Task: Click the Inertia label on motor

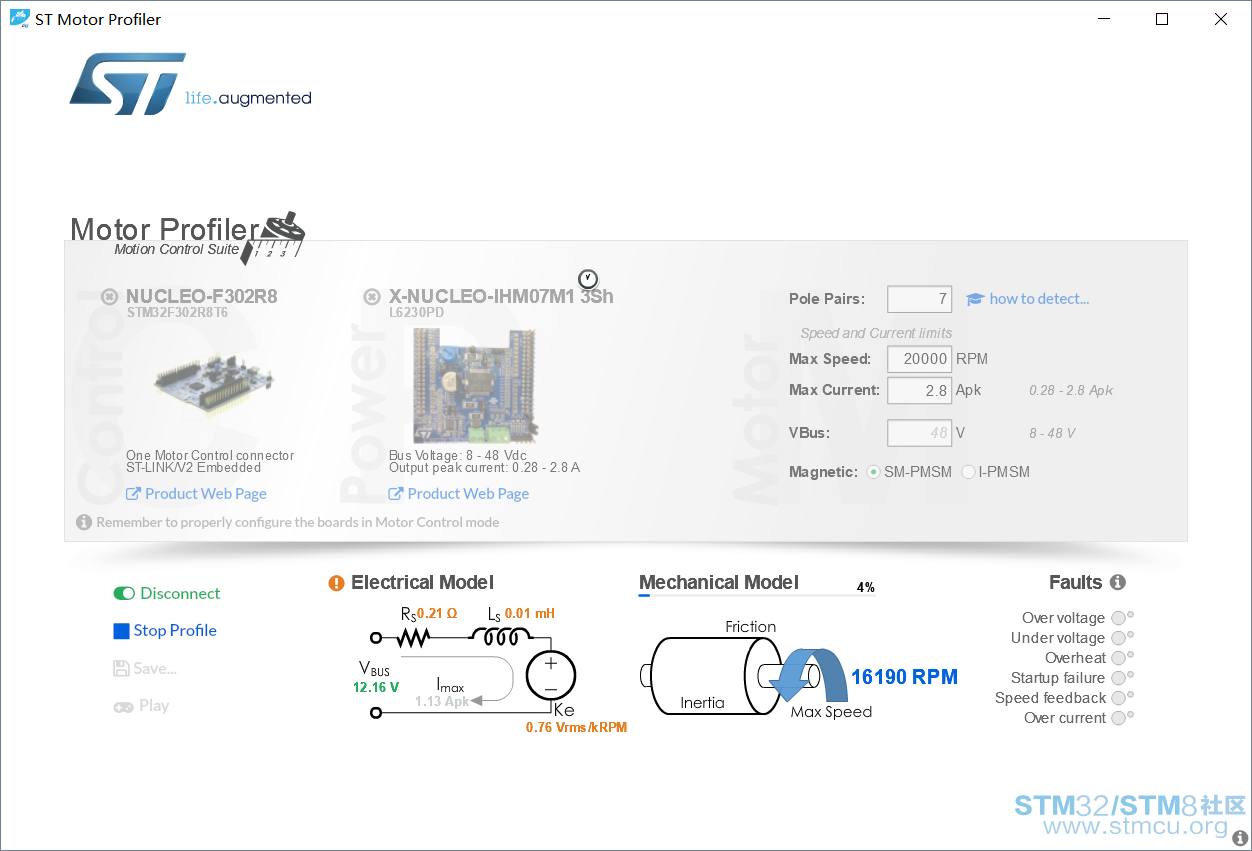Action: click(702, 703)
